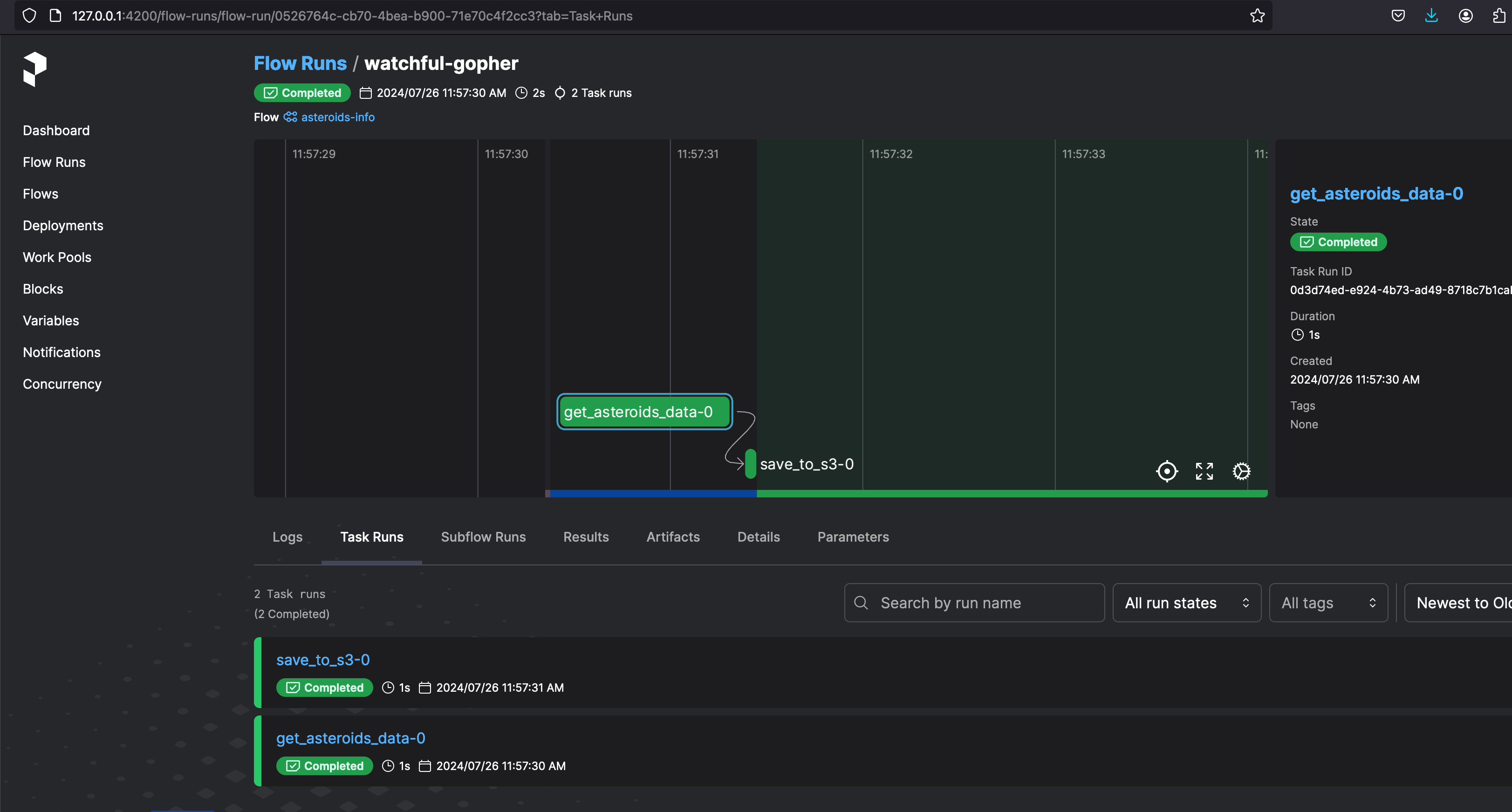
Task: Bookmark page with star icon
Action: click(x=1257, y=16)
